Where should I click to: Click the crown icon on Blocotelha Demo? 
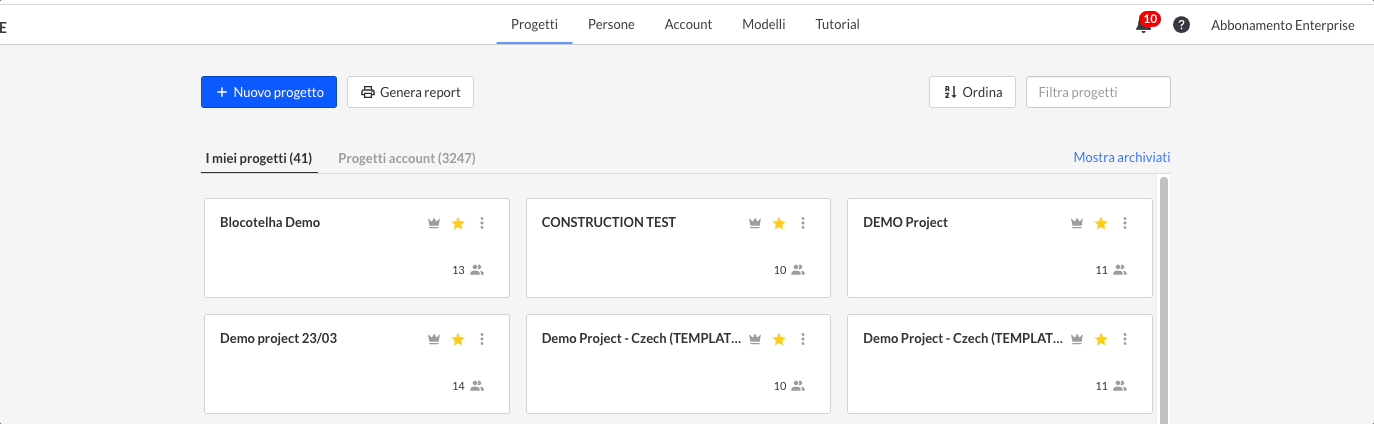[x=434, y=223]
